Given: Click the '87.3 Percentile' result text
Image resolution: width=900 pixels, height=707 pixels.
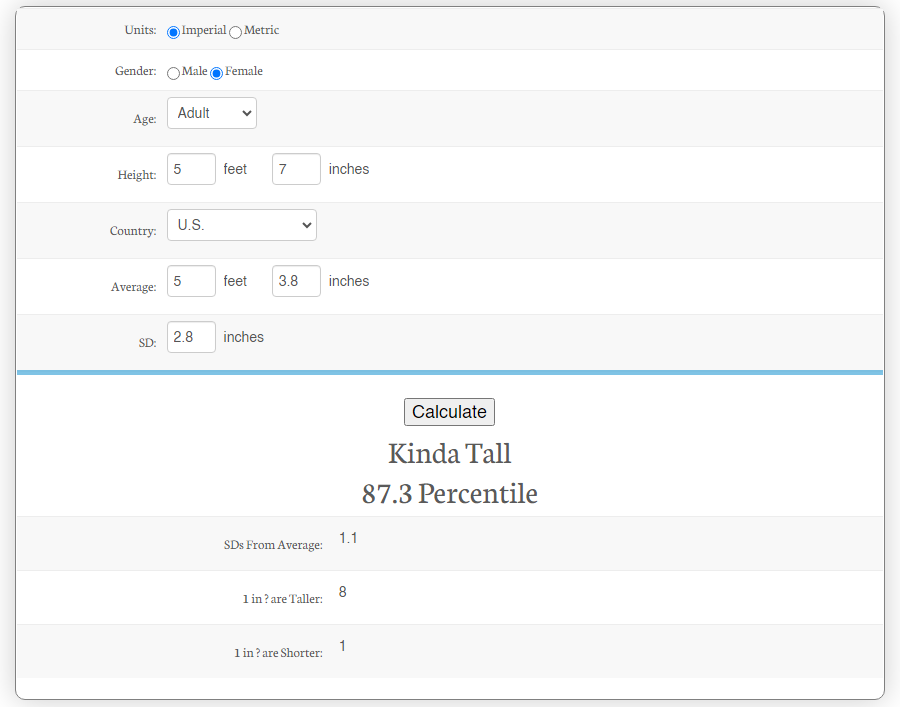Looking at the screenshot, I should (449, 494).
